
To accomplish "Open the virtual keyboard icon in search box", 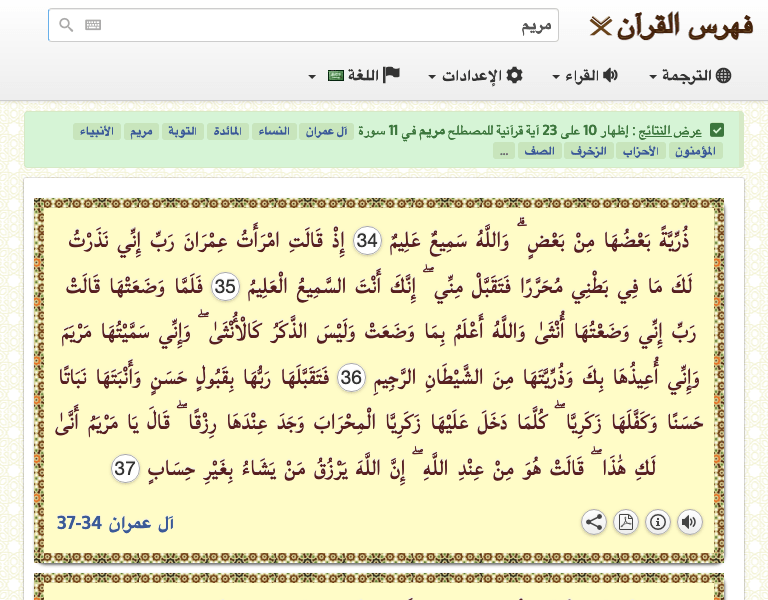I will pyautogui.click(x=93, y=24).
